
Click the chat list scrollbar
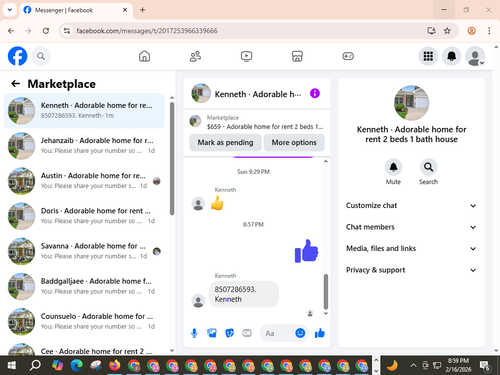tap(172, 159)
